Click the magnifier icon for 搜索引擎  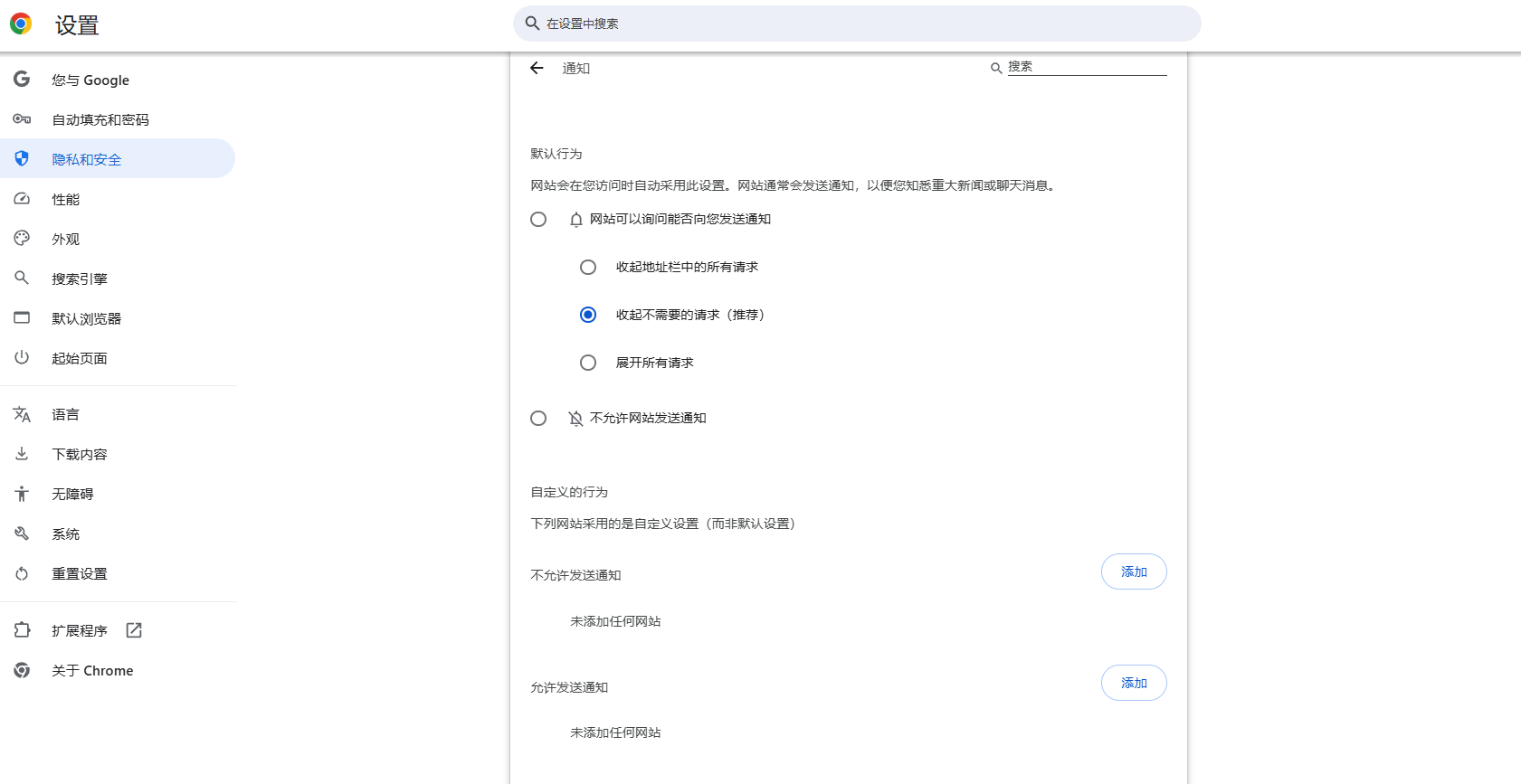pyautogui.click(x=22, y=279)
